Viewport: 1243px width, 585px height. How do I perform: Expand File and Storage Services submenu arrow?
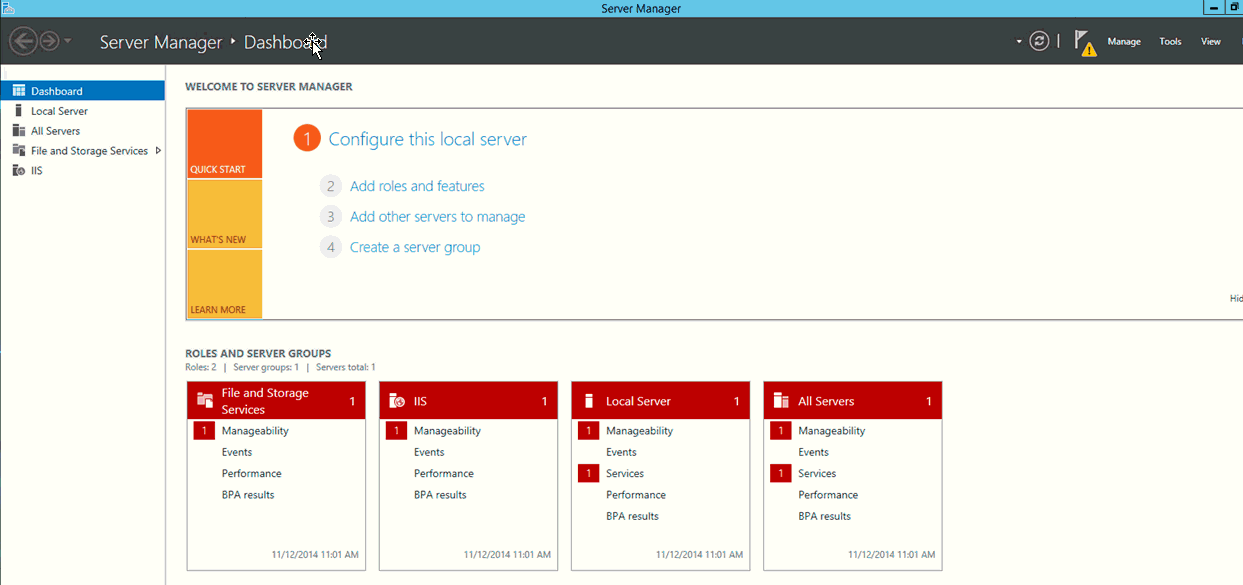158,151
